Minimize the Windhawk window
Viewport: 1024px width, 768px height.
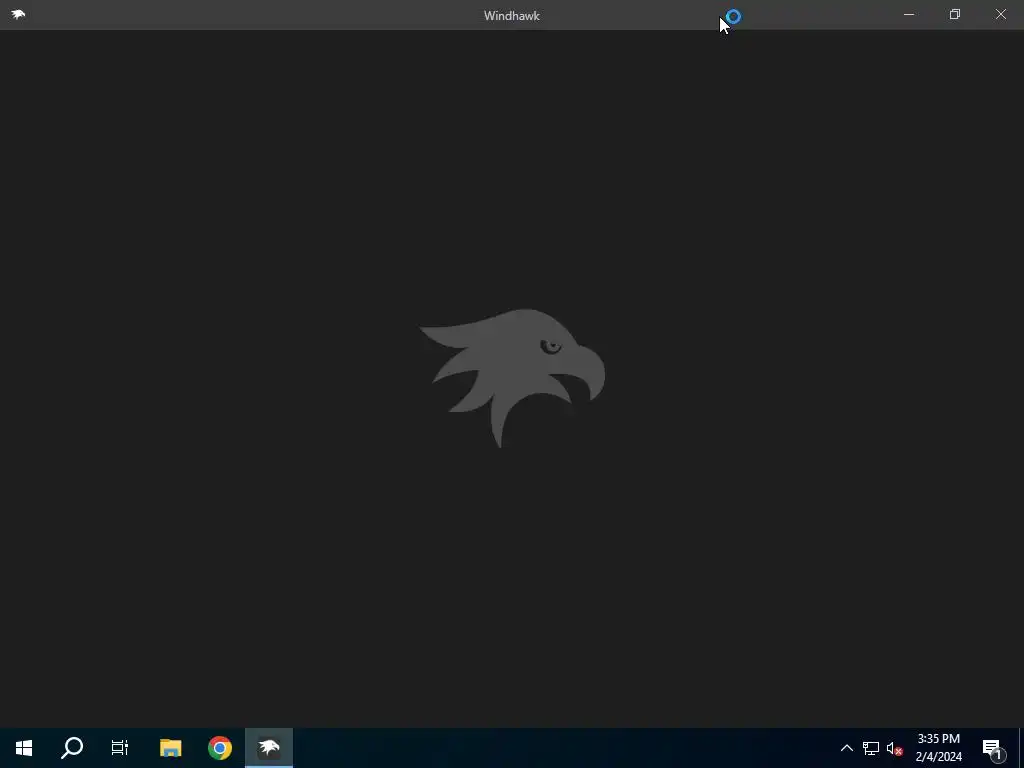[908, 14]
